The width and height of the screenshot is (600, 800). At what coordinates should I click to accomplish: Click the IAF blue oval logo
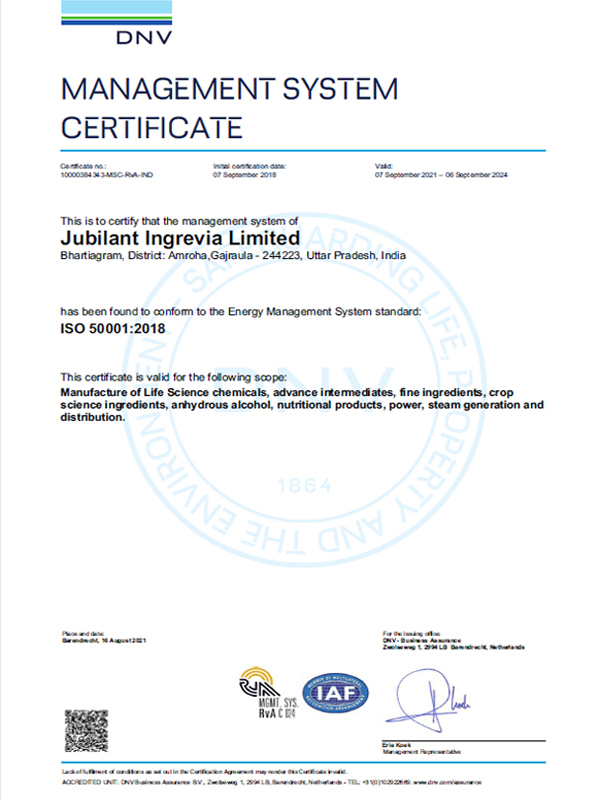[x=335, y=693]
